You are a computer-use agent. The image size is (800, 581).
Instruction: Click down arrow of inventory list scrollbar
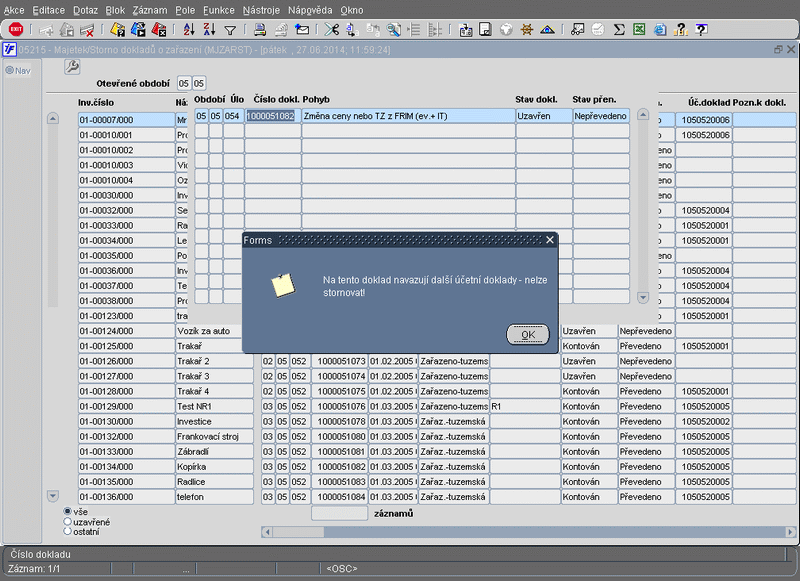pos(53,495)
